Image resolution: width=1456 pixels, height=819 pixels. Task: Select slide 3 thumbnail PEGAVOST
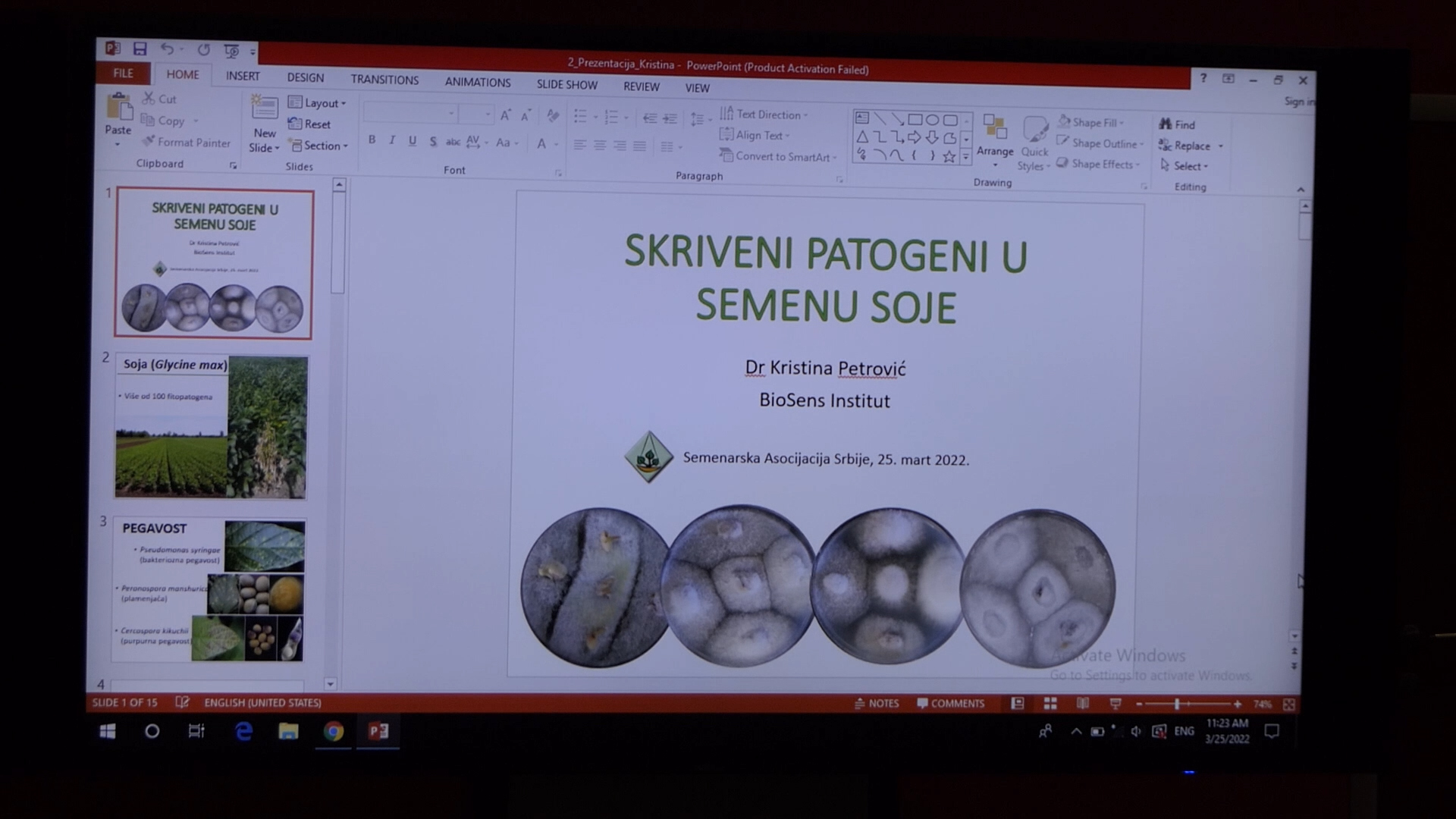tap(209, 589)
